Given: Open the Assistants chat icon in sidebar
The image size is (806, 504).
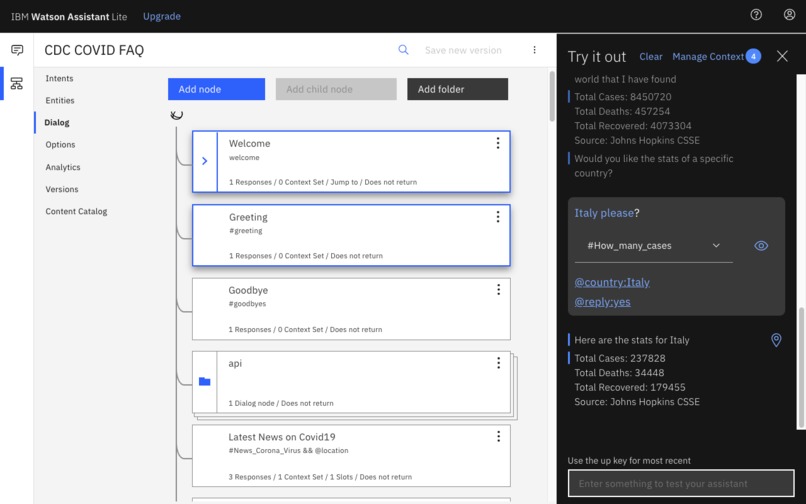Looking at the screenshot, I should (17, 50).
